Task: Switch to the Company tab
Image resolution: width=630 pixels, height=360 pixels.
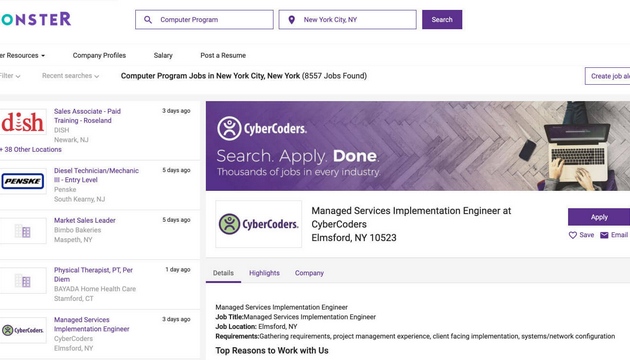Action: 309,273
